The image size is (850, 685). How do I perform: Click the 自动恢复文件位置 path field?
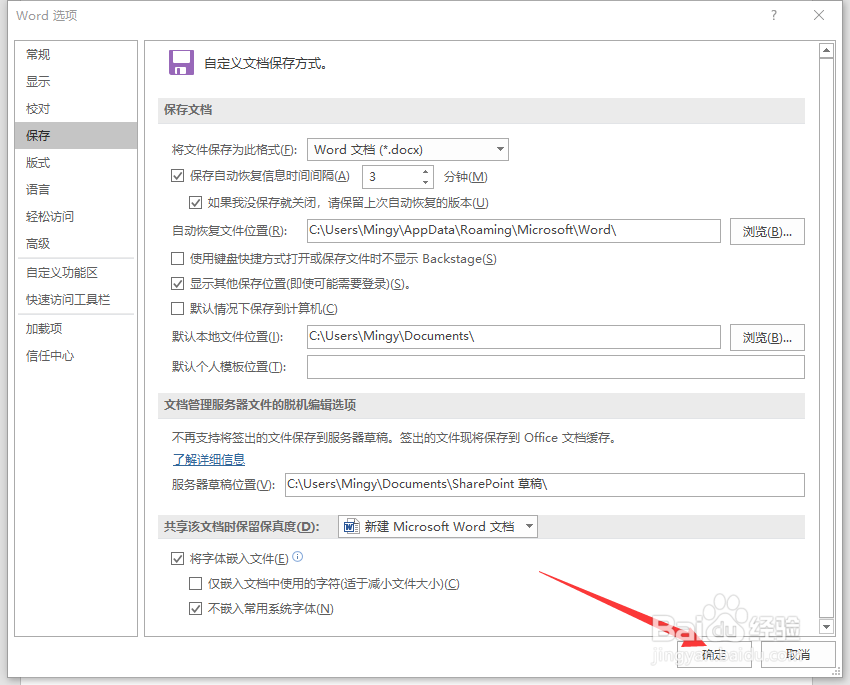pos(513,231)
